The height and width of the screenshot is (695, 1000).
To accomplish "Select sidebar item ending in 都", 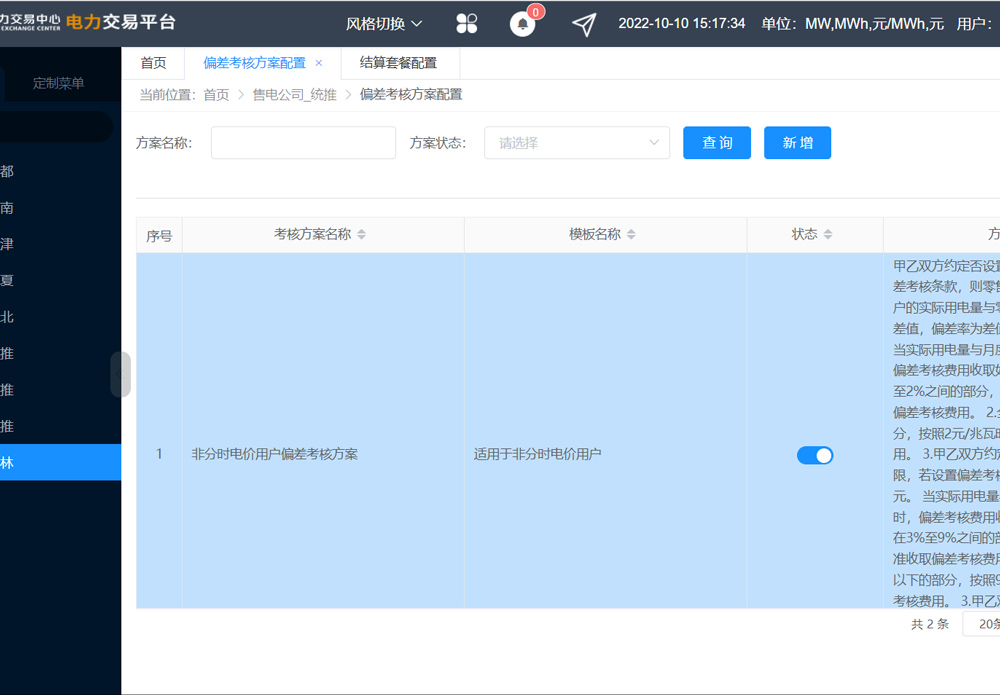I will click(x=61, y=171).
